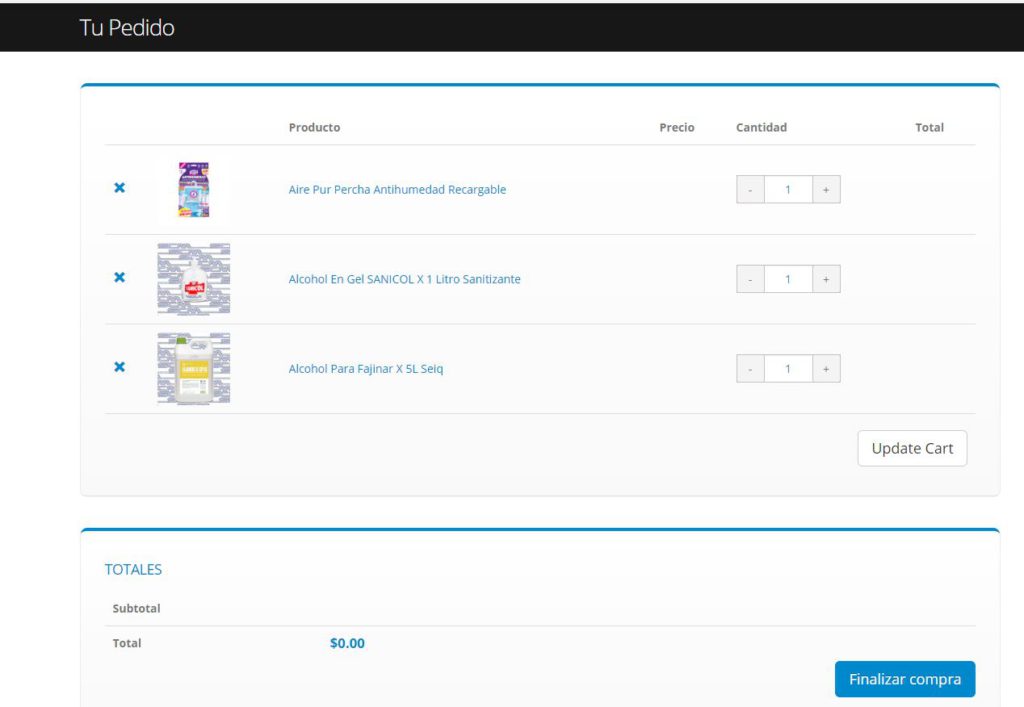This screenshot has height=707, width=1024.
Task: Open Alcohol En Gel SANICOL X 1 Litro link
Action: click(x=404, y=279)
